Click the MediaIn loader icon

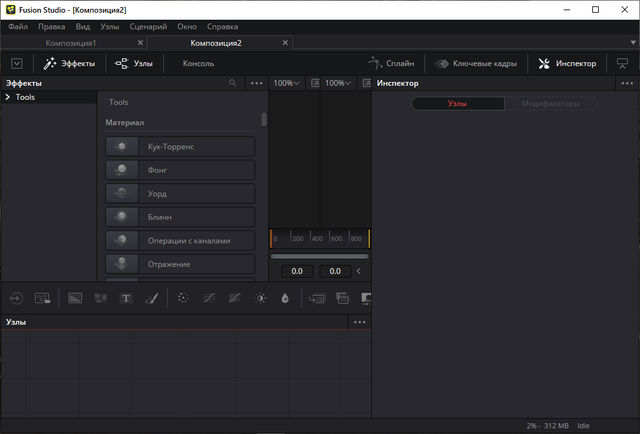(17, 298)
